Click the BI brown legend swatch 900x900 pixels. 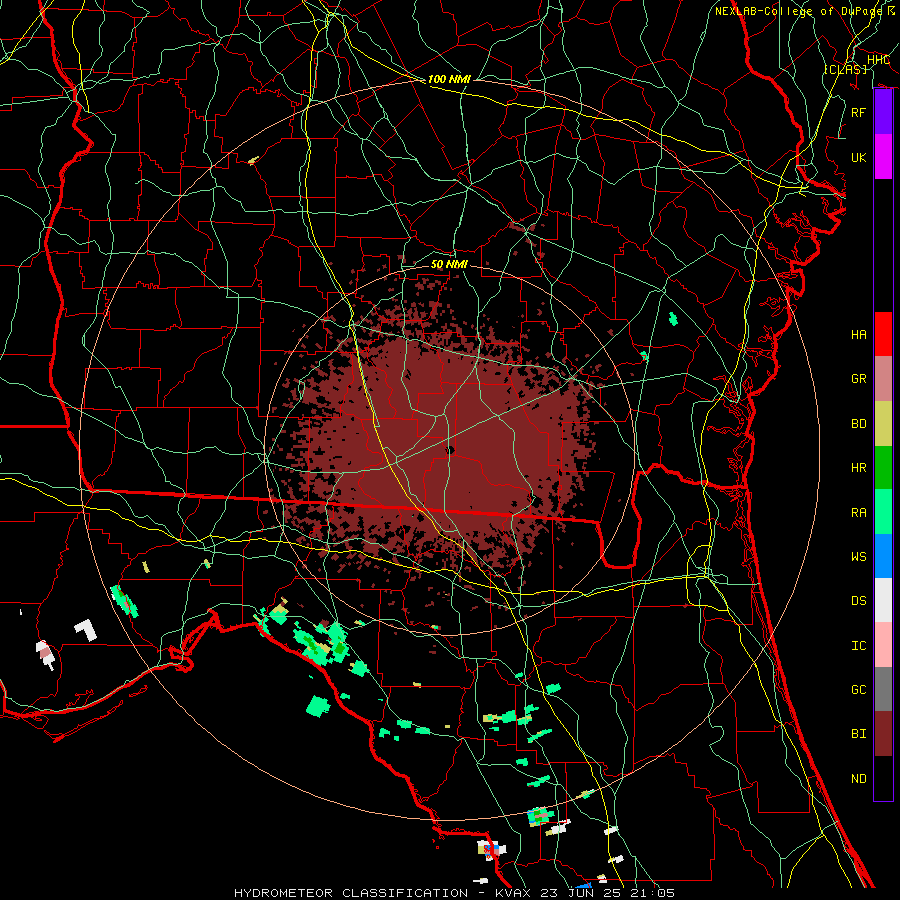click(883, 734)
